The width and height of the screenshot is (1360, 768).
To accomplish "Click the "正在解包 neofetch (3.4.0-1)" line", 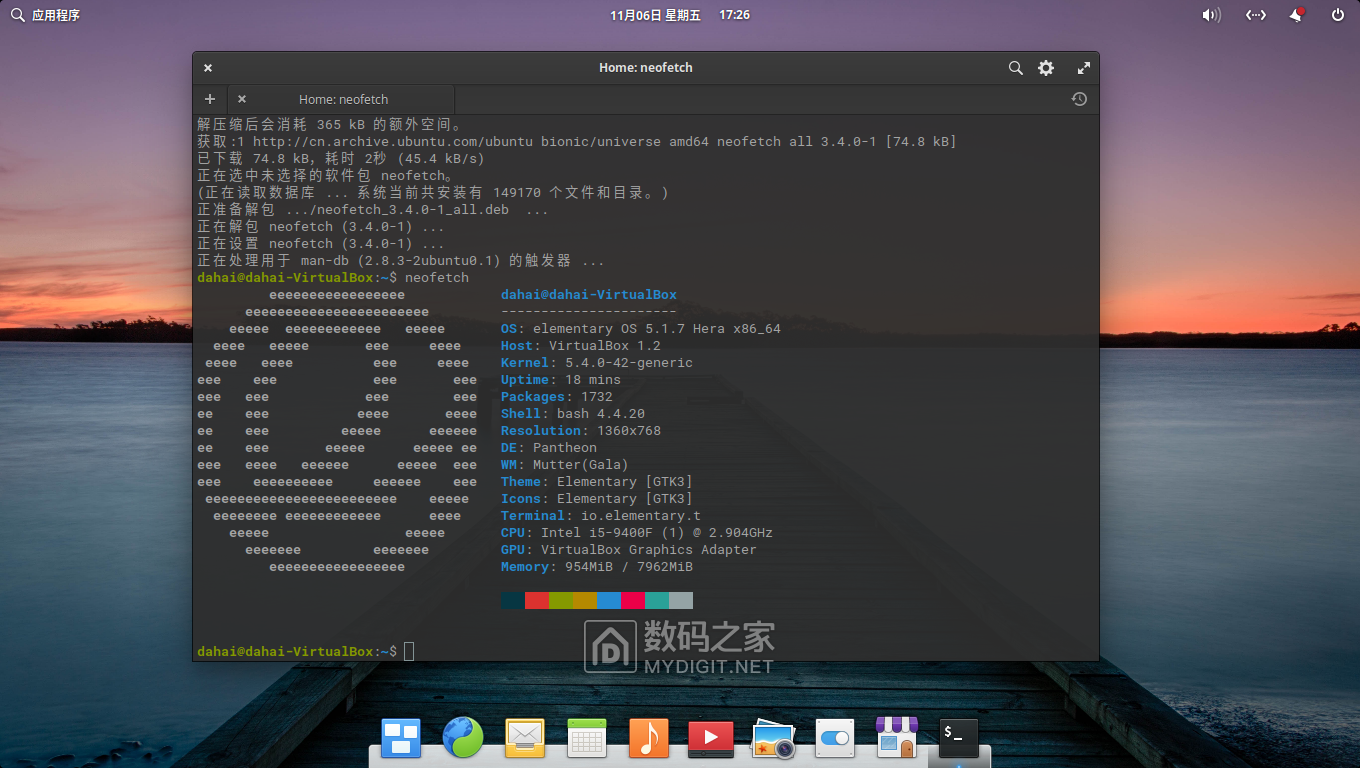I will click(321, 227).
